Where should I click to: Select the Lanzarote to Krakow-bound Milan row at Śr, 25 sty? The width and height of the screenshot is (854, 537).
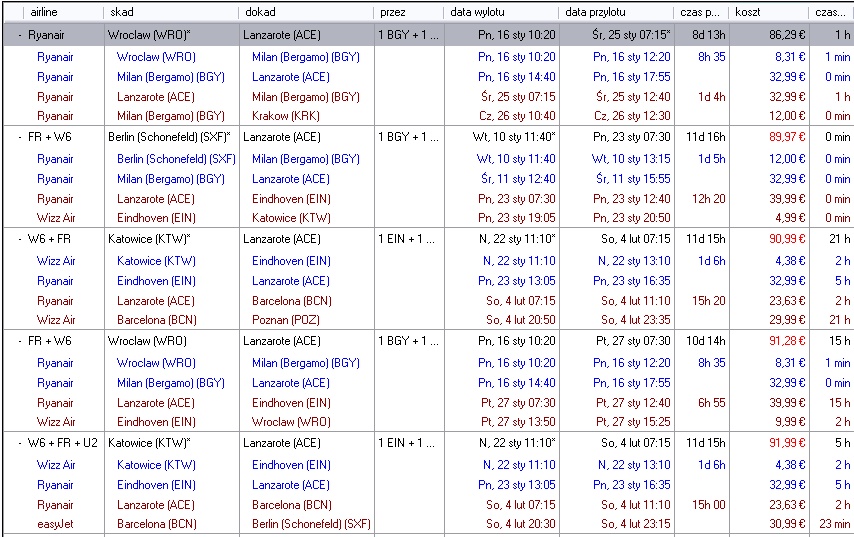click(428, 97)
